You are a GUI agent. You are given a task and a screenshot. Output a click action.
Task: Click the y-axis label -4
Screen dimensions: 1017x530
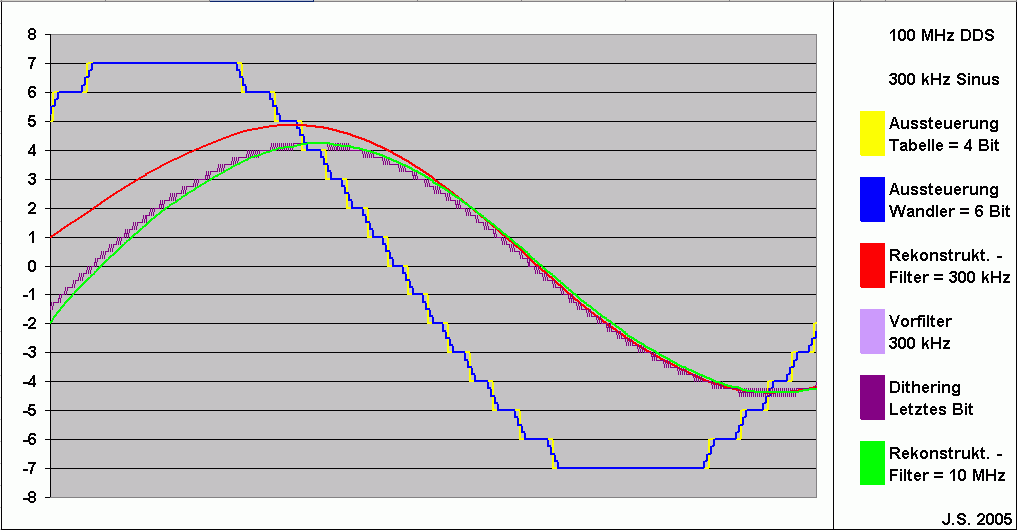click(29, 381)
